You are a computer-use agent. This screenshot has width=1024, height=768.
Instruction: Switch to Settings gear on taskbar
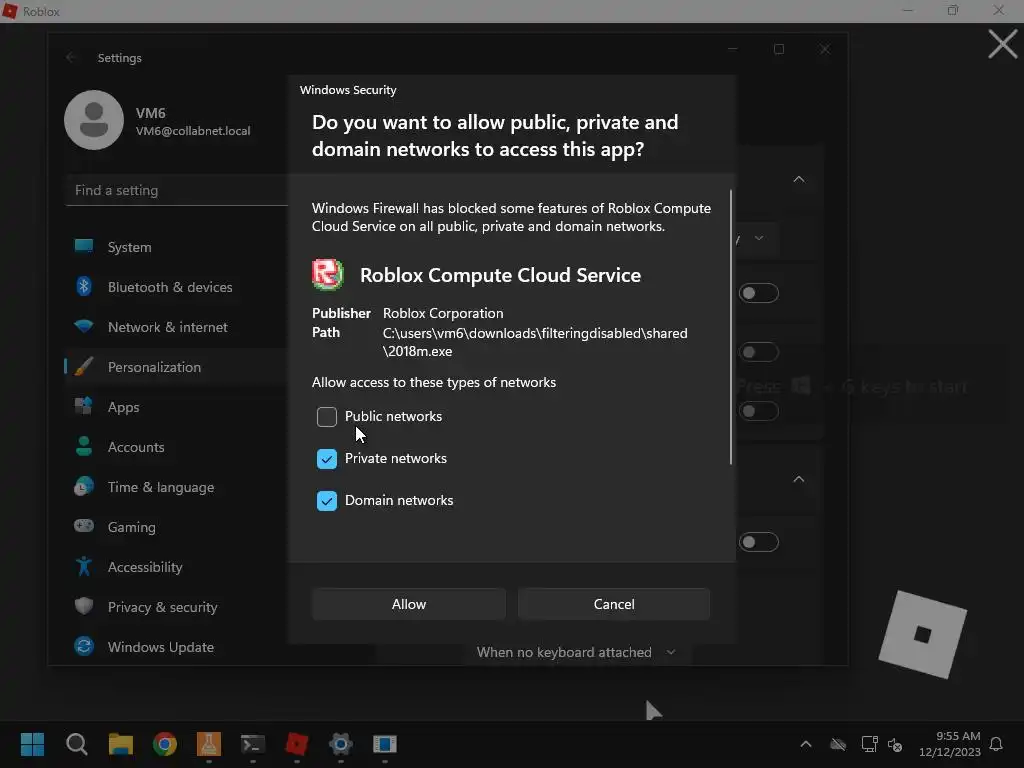[x=341, y=744]
